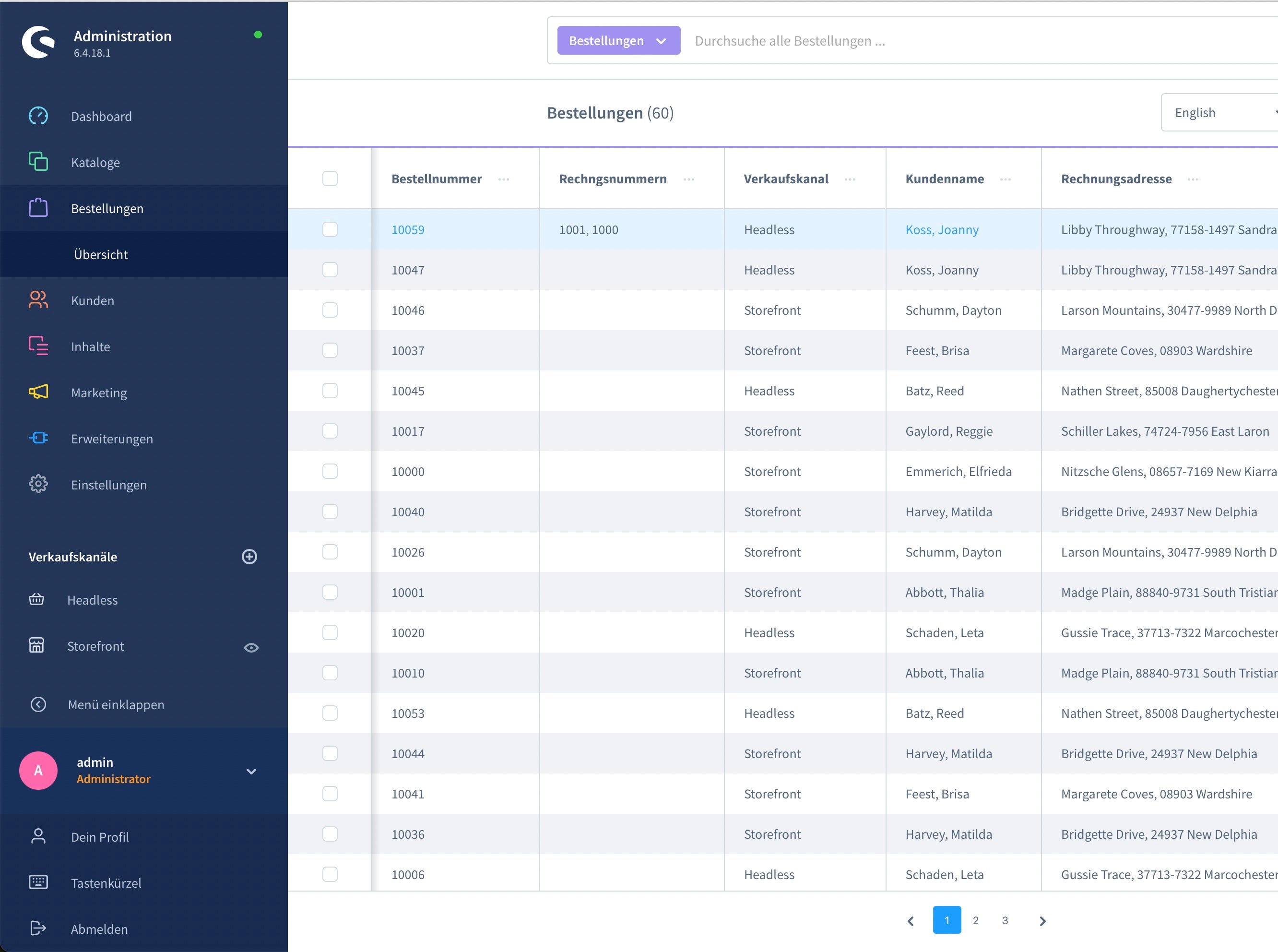Click the Bestellungen icon in sidebar
The width and height of the screenshot is (1278, 952).
click(38, 208)
